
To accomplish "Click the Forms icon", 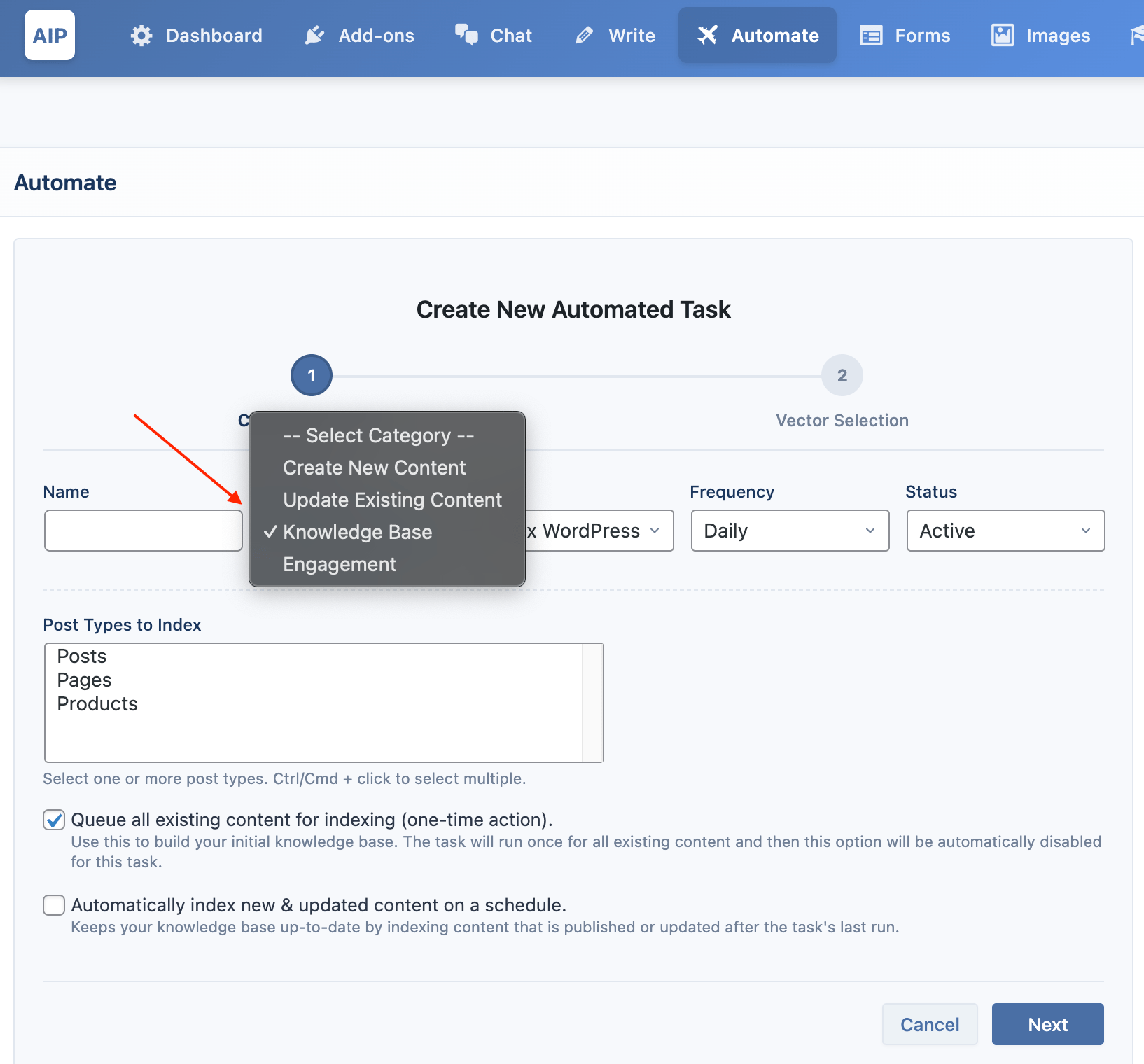I will [x=871, y=36].
